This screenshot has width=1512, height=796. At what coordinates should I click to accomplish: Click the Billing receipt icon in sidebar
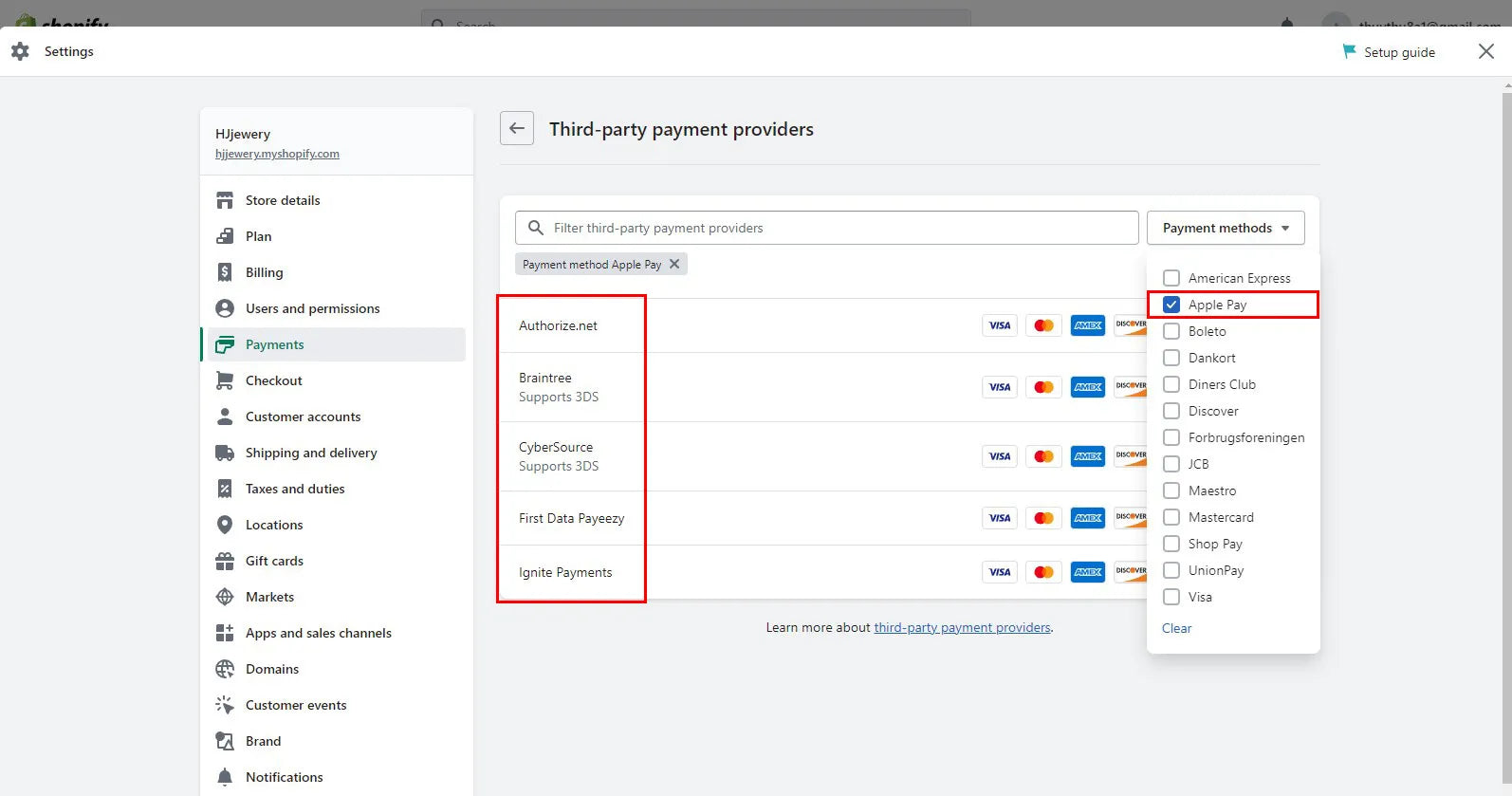(225, 272)
